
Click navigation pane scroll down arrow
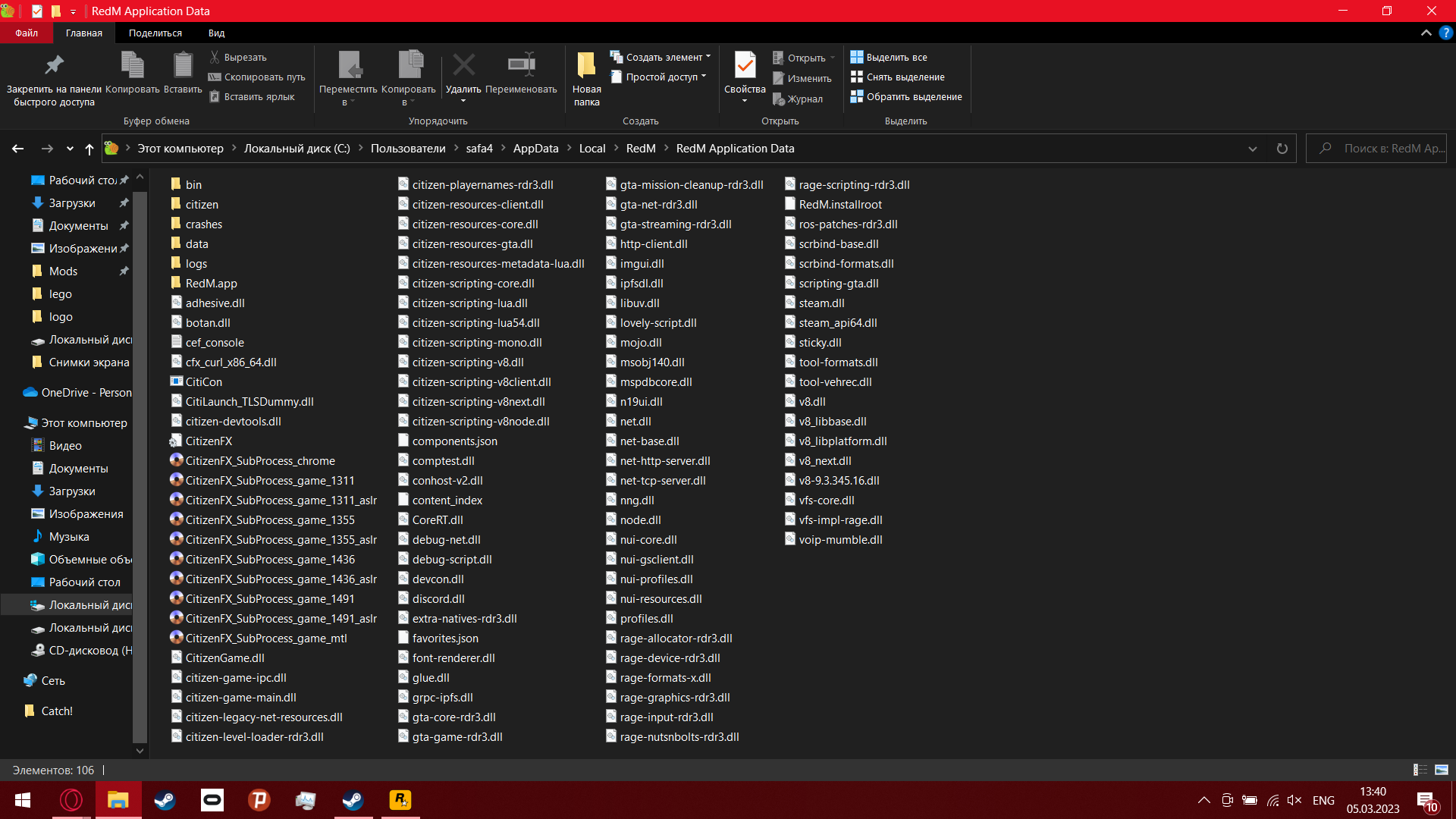coord(140,751)
